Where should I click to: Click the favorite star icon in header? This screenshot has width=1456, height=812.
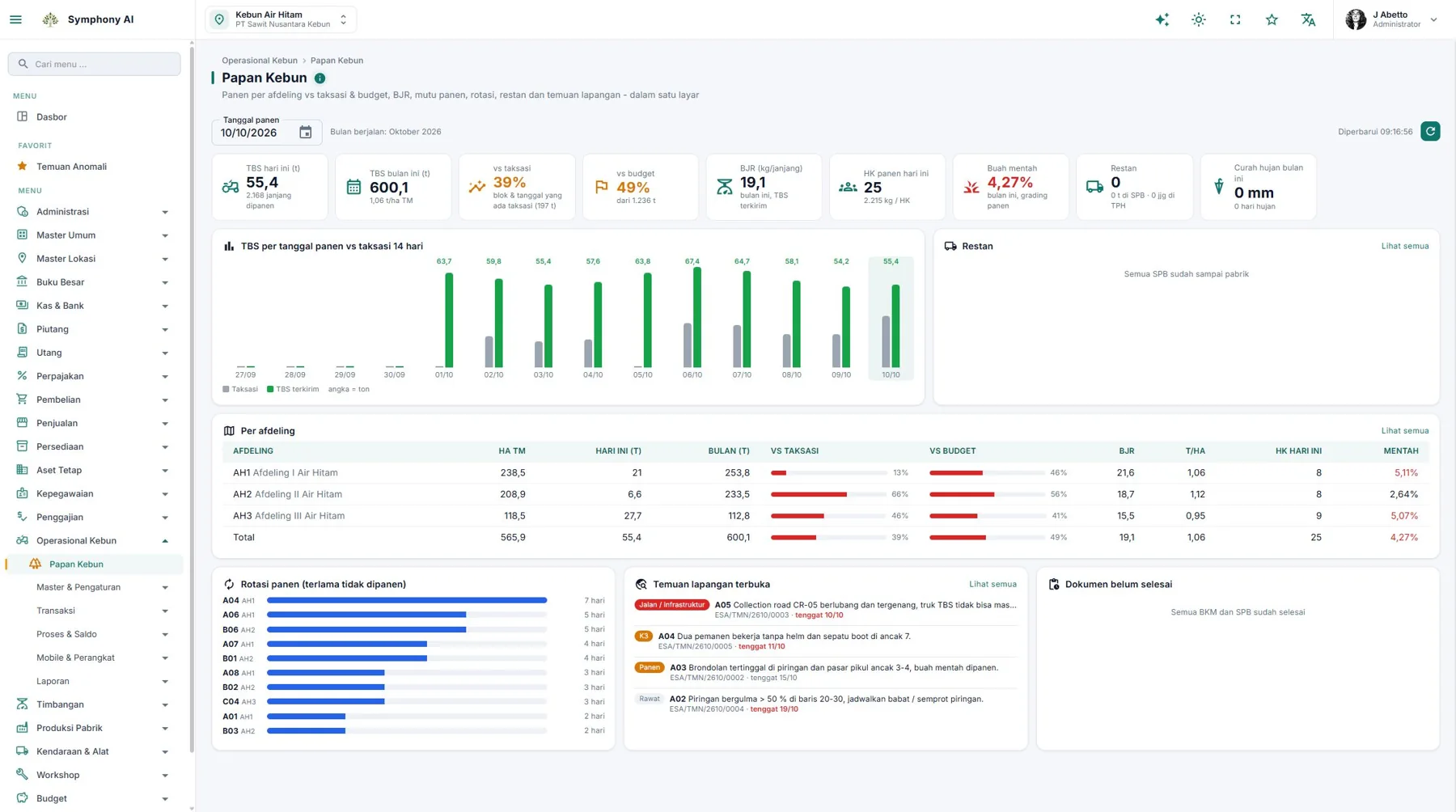tap(1272, 19)
